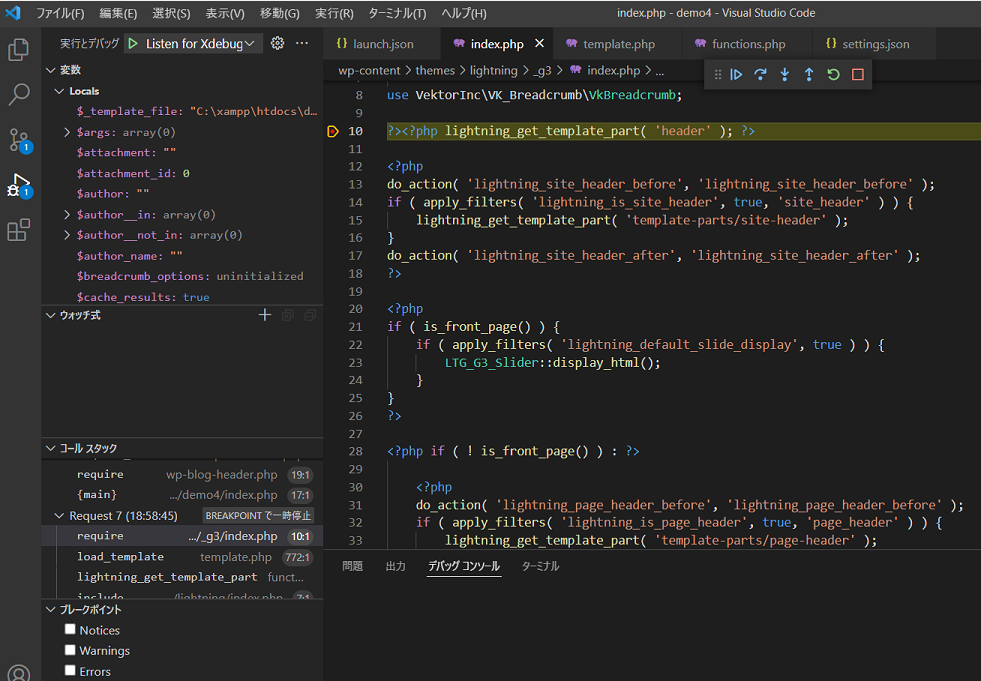
Task: Stop the debugging session
Action: click(857, 74)
